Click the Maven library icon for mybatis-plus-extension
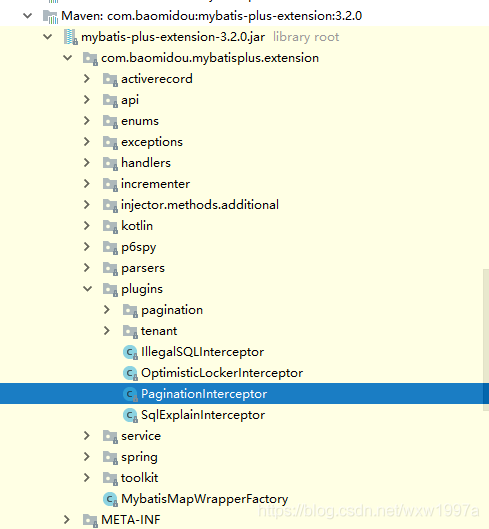 pos(50,16)
